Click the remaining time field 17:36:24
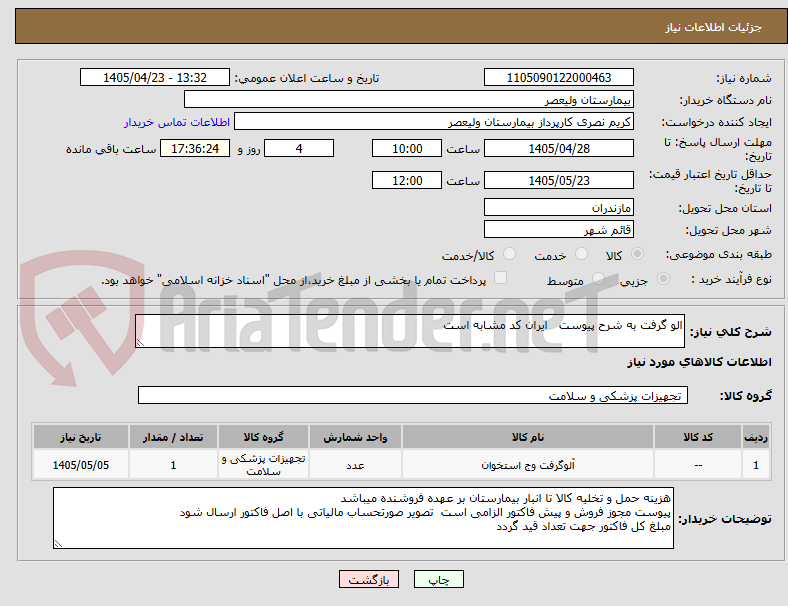The image size is (788, 606). (195, 149)
